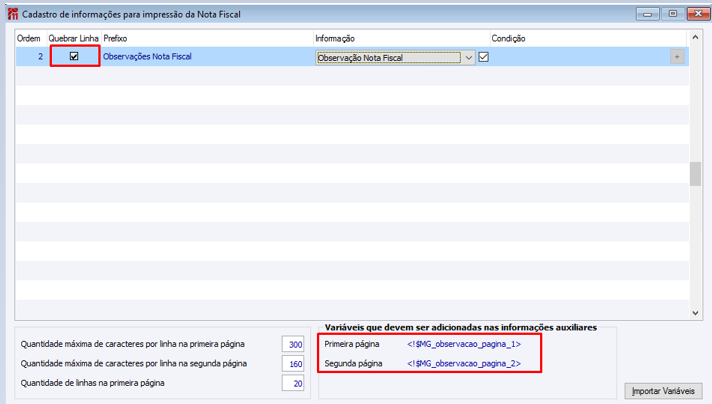Click the scroll down arrow of the grid

click(x=695, y=313)
